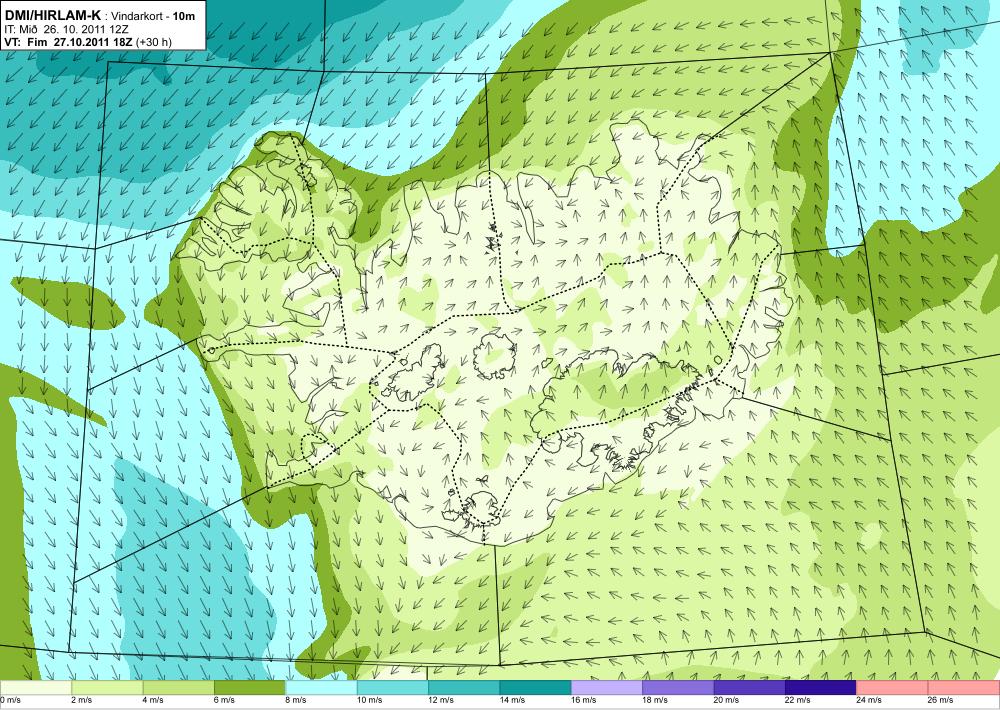This screenshot has width=1000, height=710.
Task: Click the '18 m/s' legend label
Action: [x=656, y=700]
